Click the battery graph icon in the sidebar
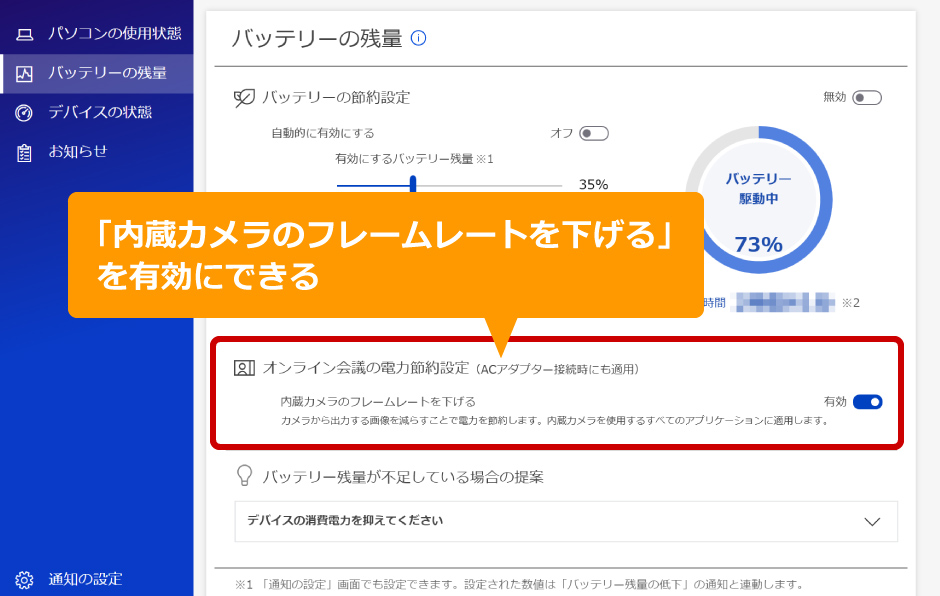This screenshot has width=940, height=596. [24, 73]
